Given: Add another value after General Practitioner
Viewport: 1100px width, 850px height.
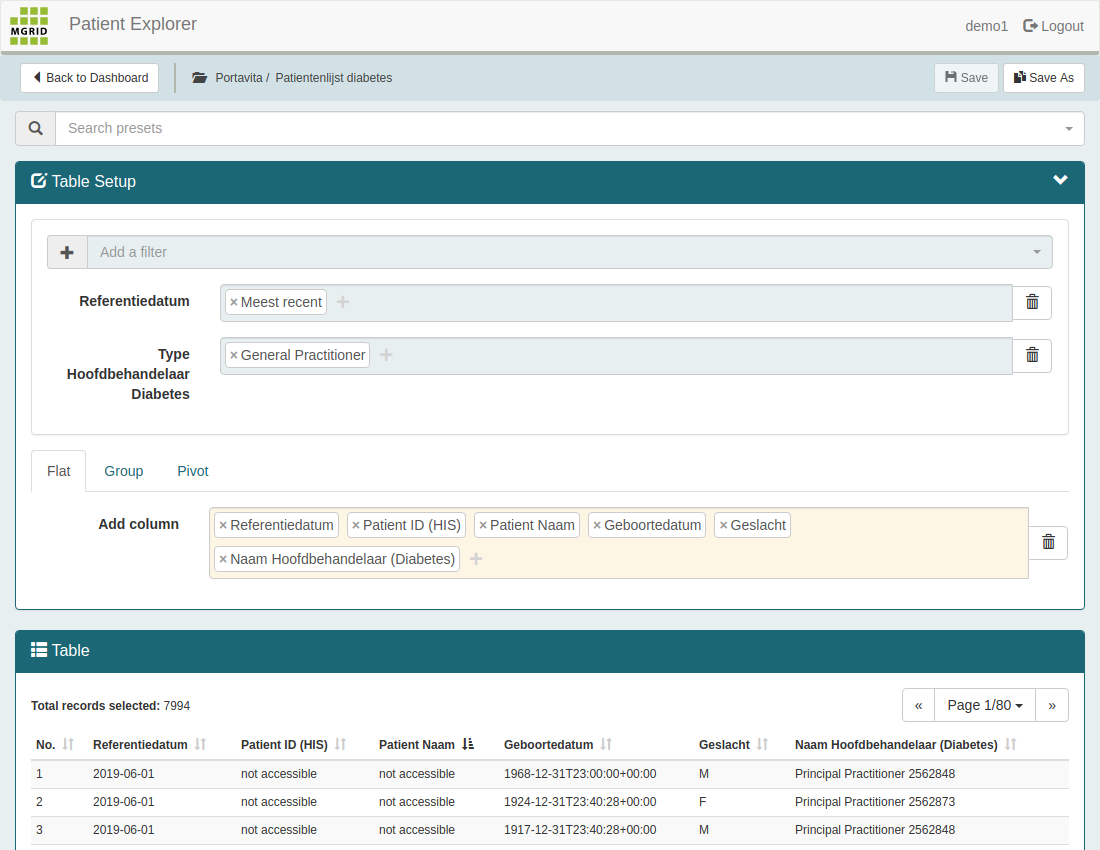Looking at the screenshot, I should point(386,356).
